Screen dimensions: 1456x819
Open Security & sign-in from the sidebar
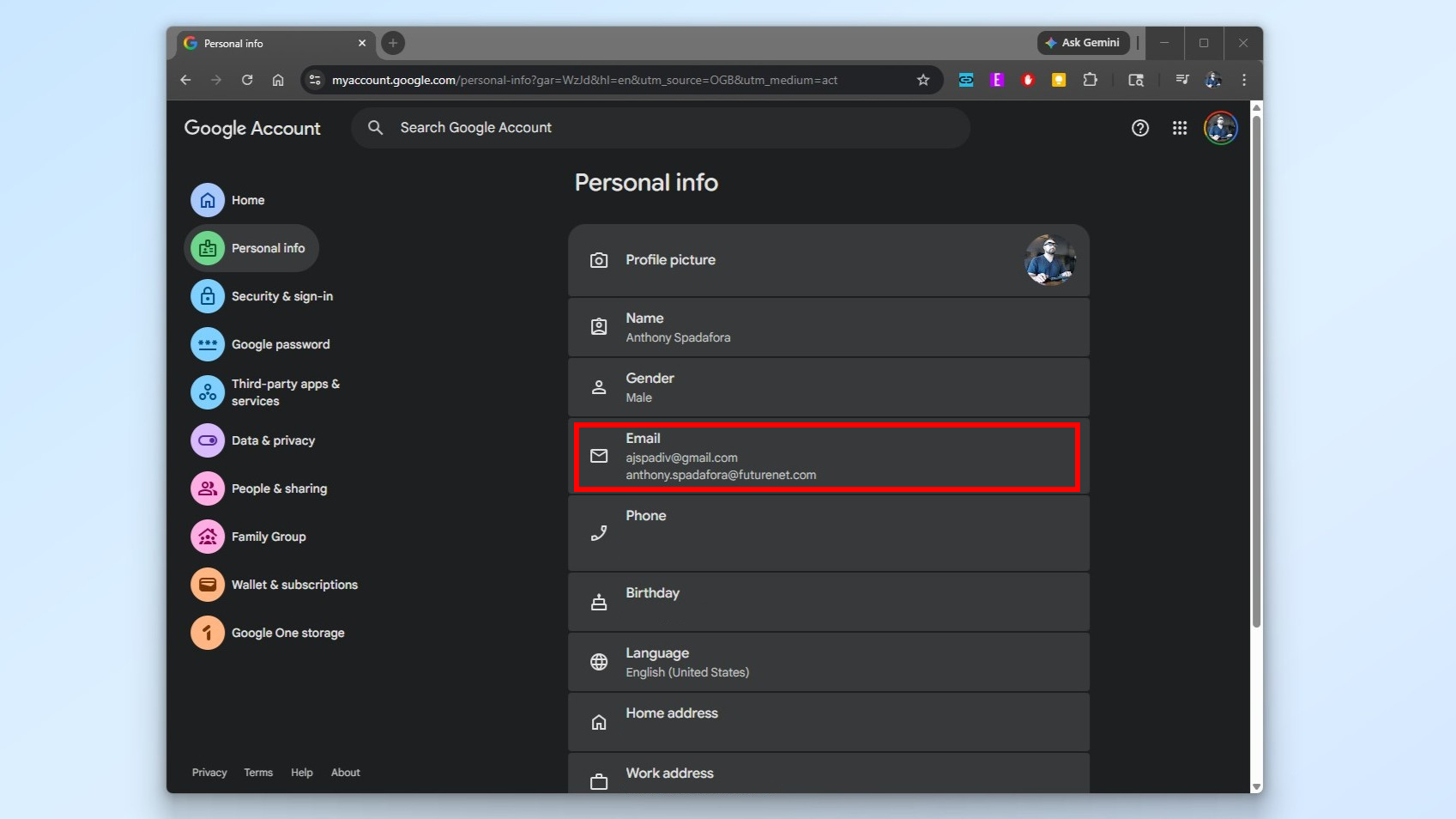282,295
